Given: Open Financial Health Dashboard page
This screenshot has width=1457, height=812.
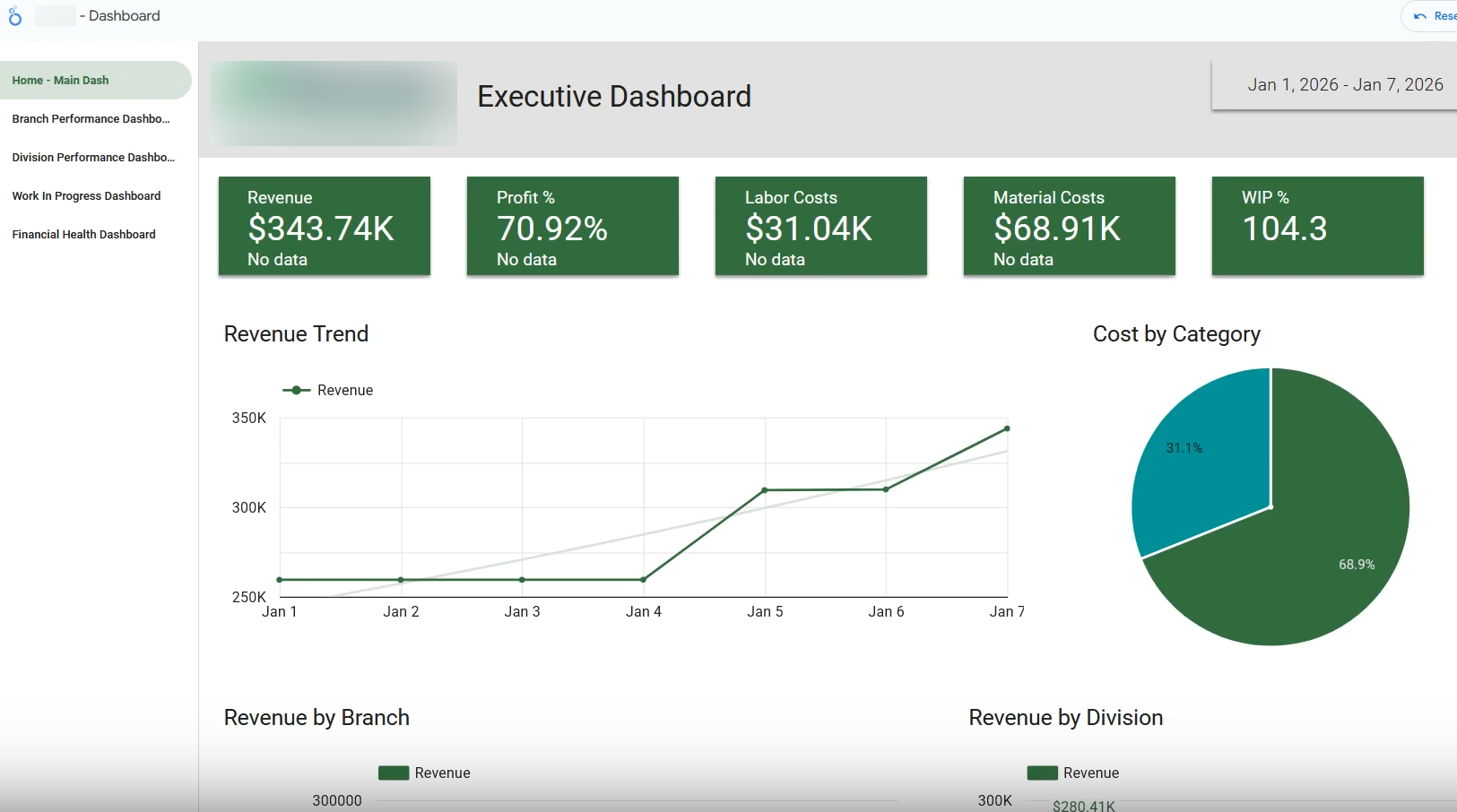Looking at the screenshot, I should pyautogui.click(x=95, y=234).
